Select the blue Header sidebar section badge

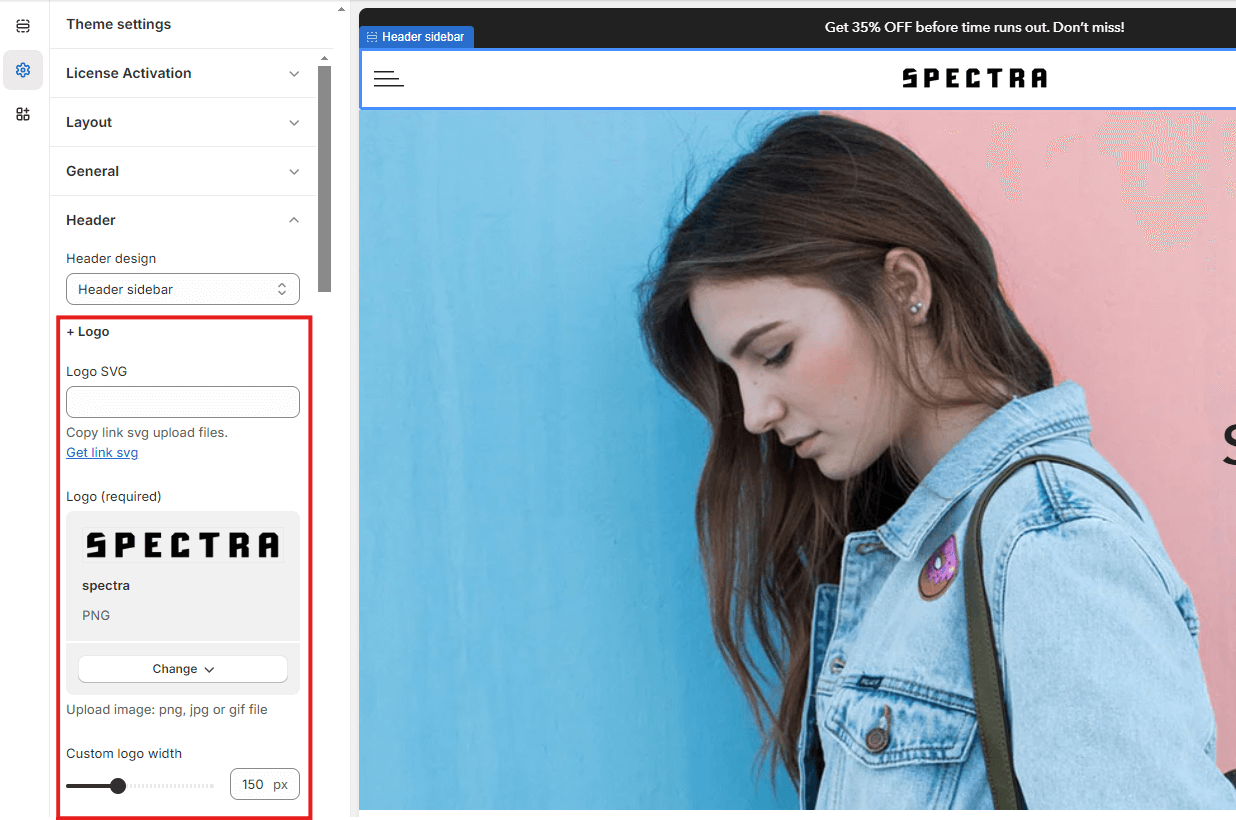point(415,37)
